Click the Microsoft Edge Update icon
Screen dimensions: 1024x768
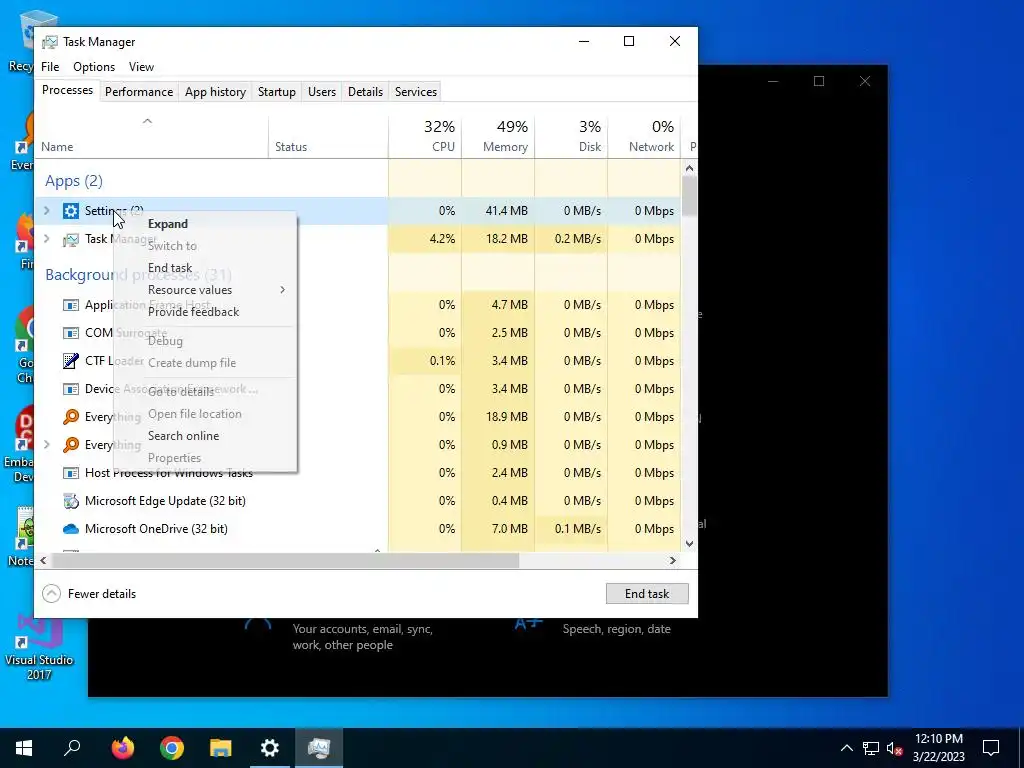point(71,501)
